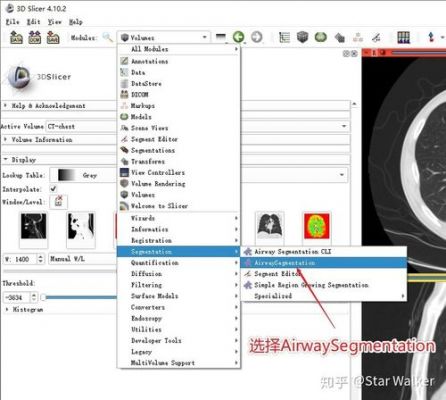446x400 pixels.
Task: Adjust the Threshold slider handle
Action: [44, 297]
